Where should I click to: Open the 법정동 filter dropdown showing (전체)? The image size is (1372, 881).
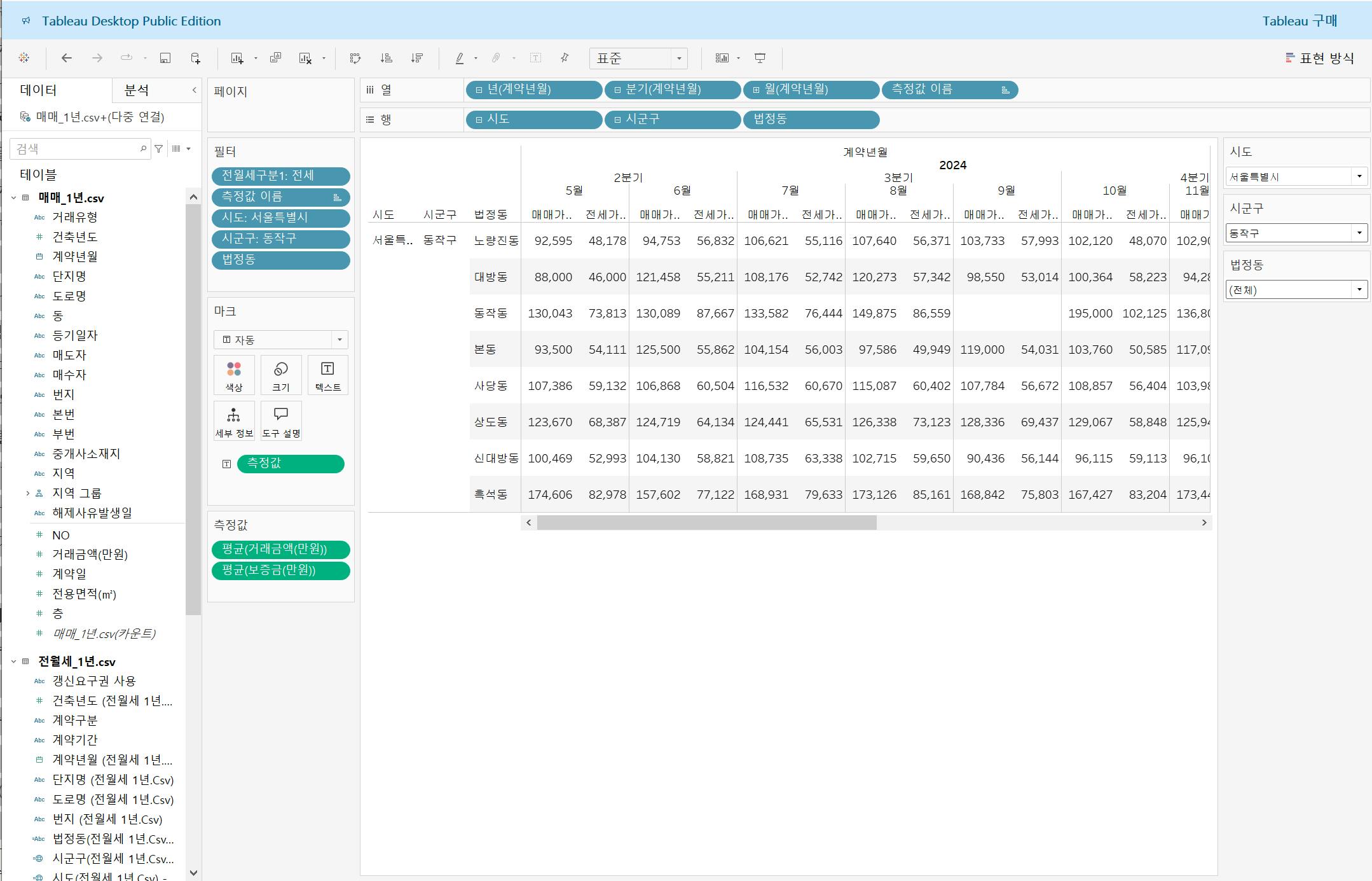[1359, 289]
